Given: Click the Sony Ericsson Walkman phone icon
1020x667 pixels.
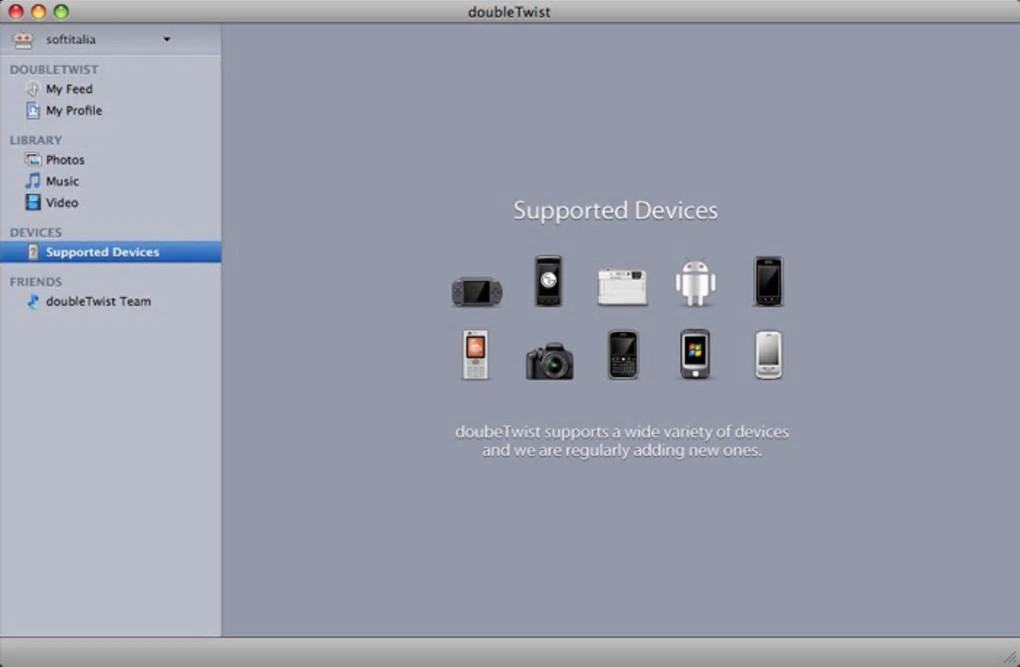Looking at the screenshot, I should coord(476,355).
